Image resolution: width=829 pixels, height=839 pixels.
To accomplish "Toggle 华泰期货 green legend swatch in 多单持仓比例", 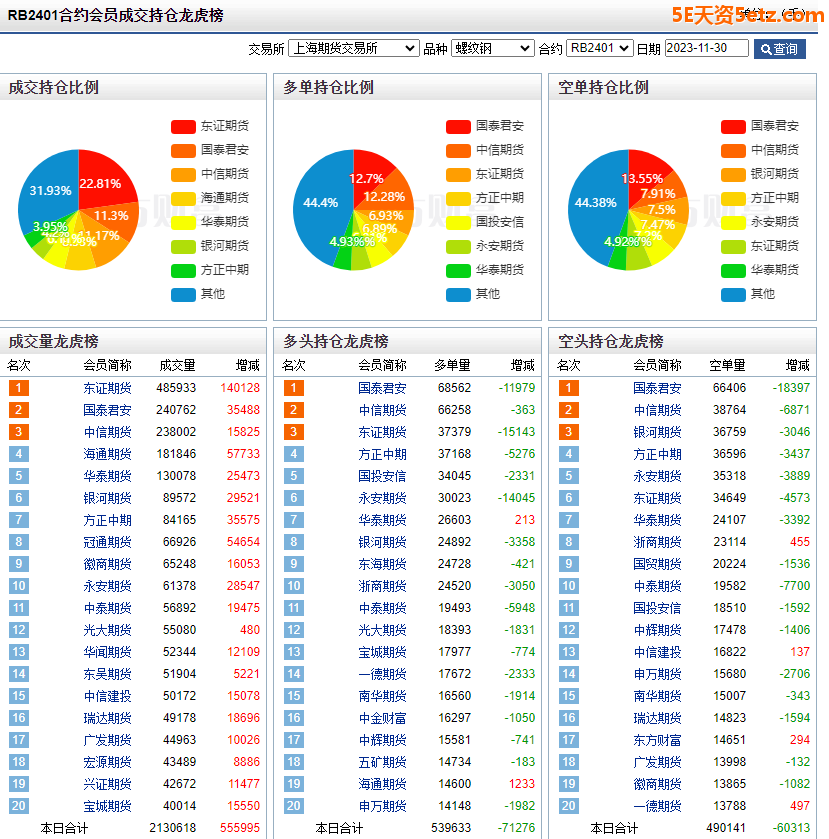I will coord(458,271).
